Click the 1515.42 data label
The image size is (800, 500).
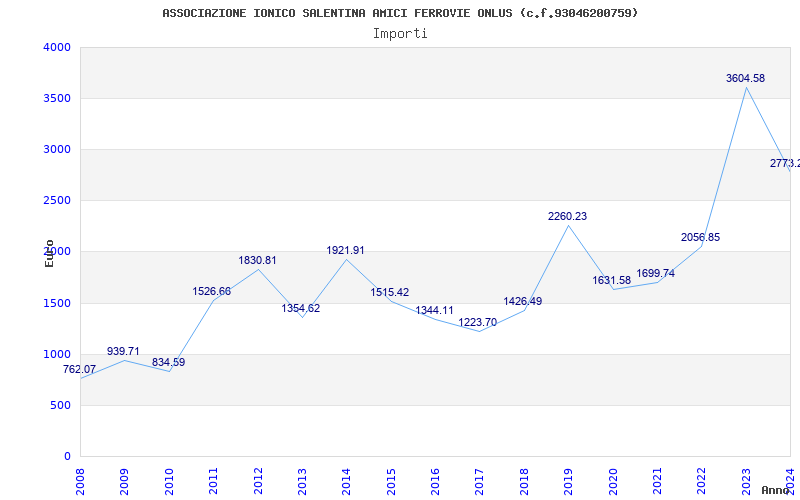[x=390, y=293]
